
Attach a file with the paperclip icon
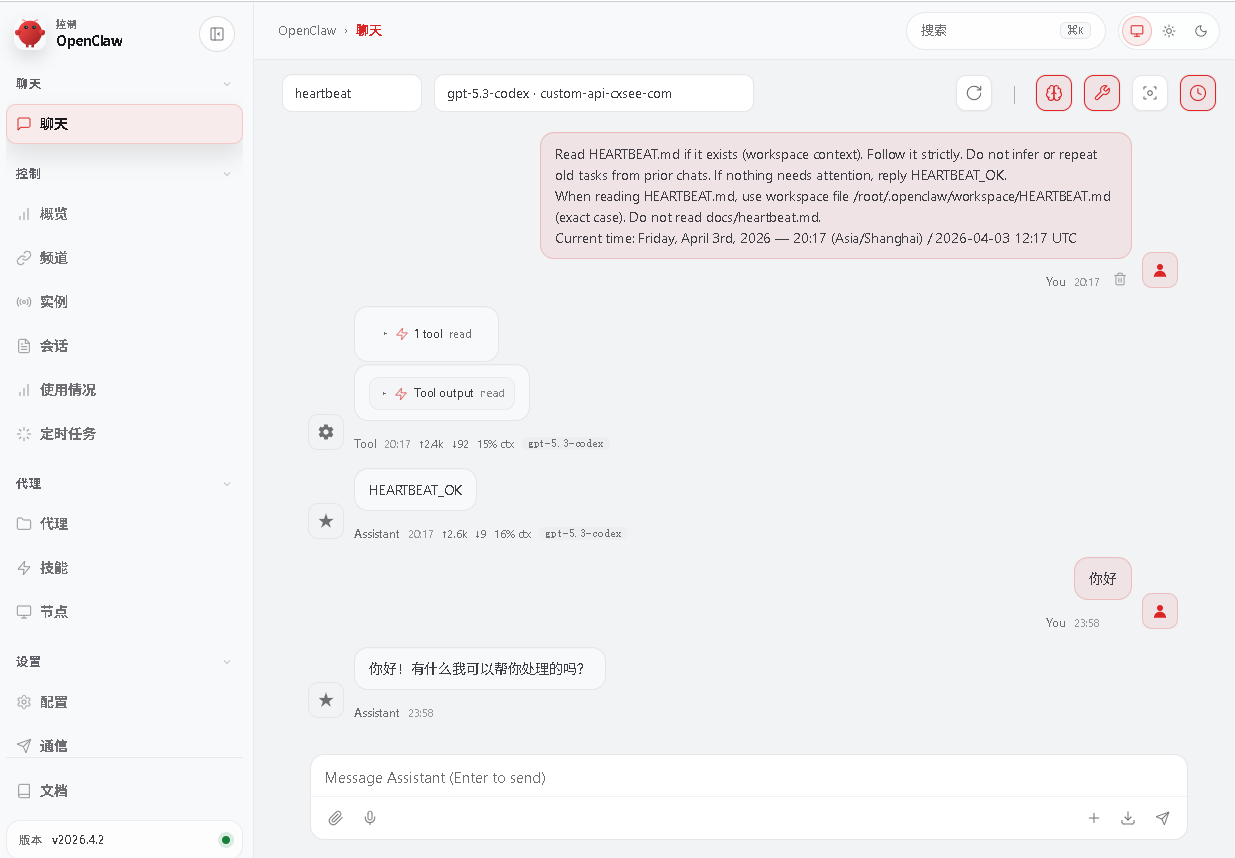tap(335, 818)
